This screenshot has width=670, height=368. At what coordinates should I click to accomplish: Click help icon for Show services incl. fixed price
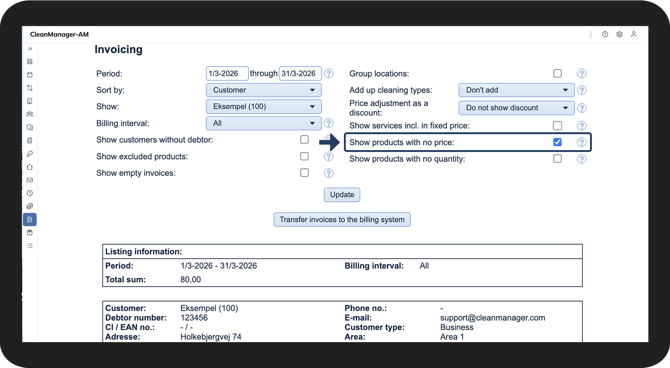click(582, 126)
